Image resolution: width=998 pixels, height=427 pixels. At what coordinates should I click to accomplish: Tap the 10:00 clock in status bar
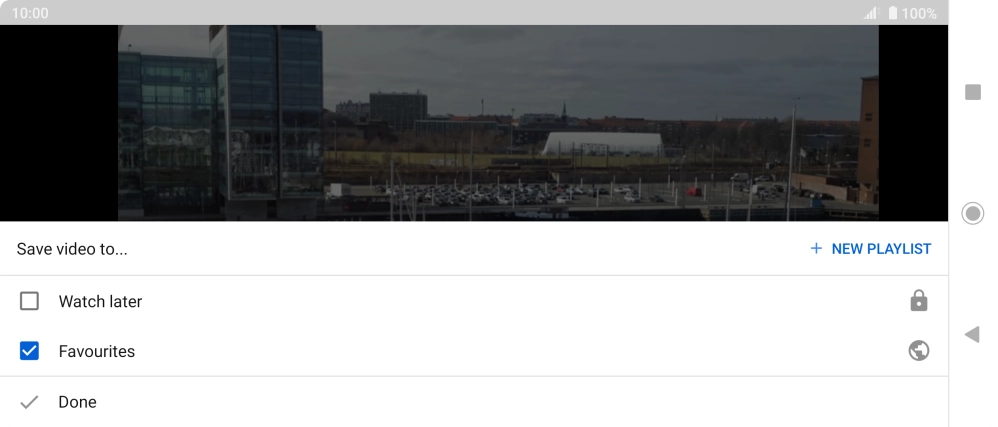pos(30,13)
